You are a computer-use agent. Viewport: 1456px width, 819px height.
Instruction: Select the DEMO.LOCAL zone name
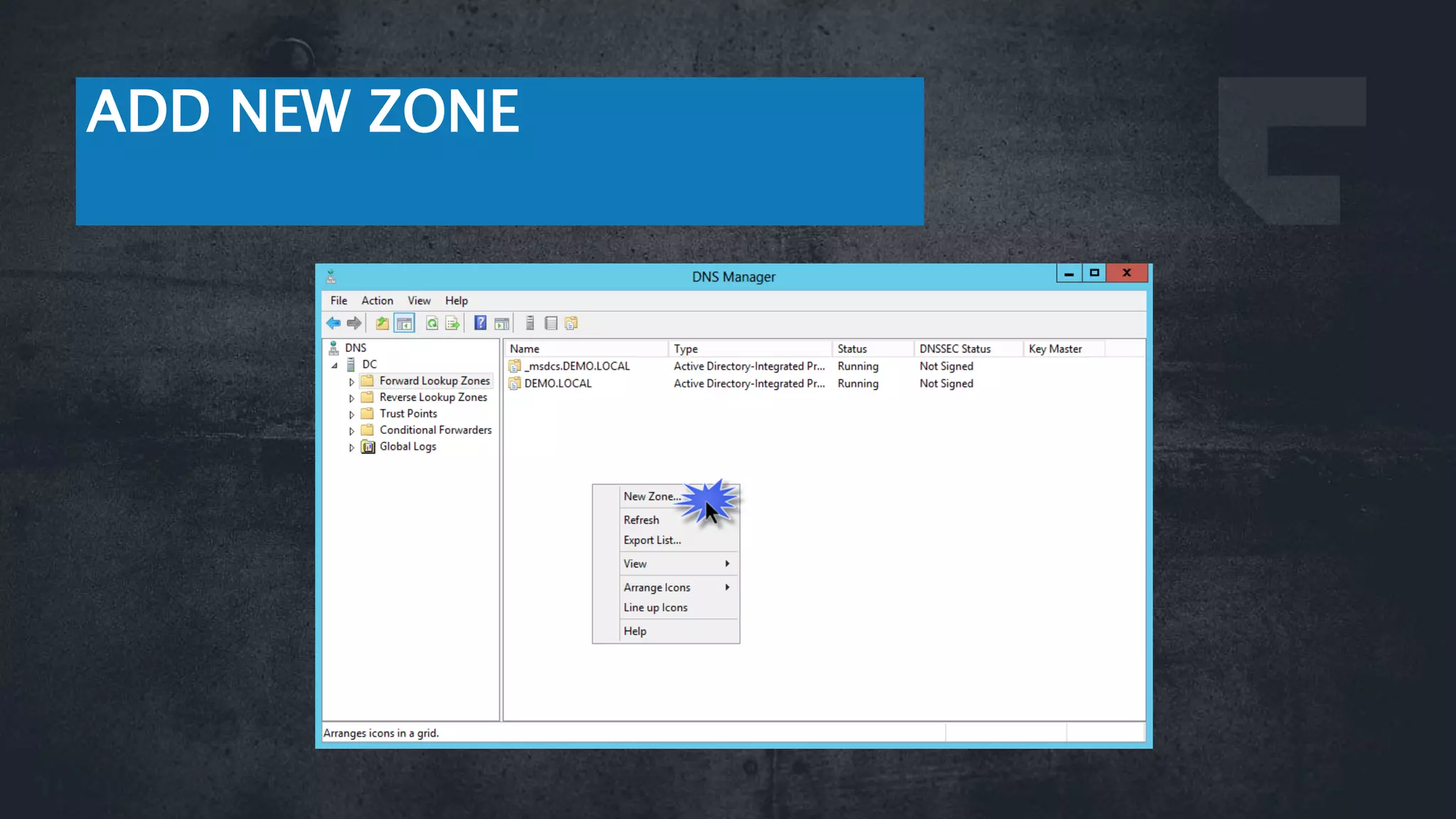pyautogui.click(x=557, y=383)
